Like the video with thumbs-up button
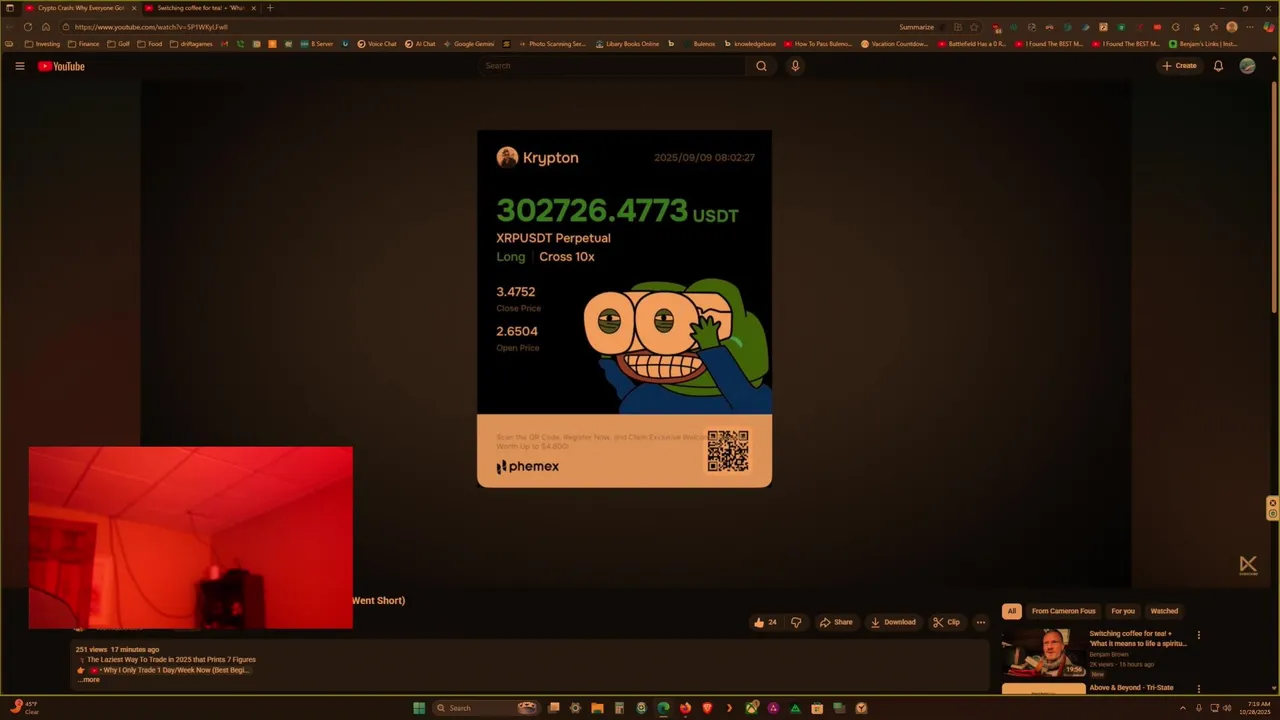 click(x=765, y=622)
